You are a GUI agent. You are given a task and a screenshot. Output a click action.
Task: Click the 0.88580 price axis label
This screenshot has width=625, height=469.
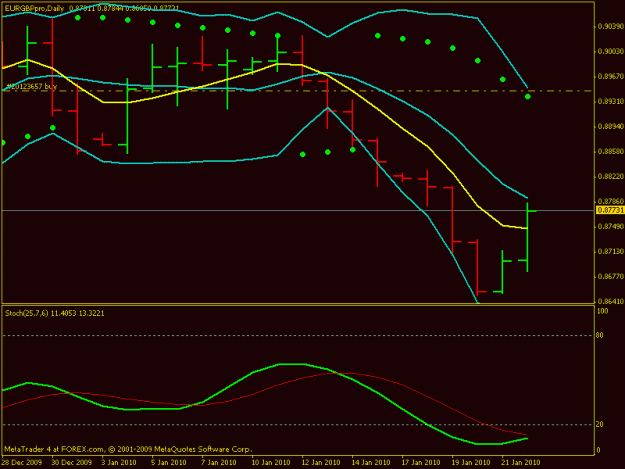[x=611, y=152]
